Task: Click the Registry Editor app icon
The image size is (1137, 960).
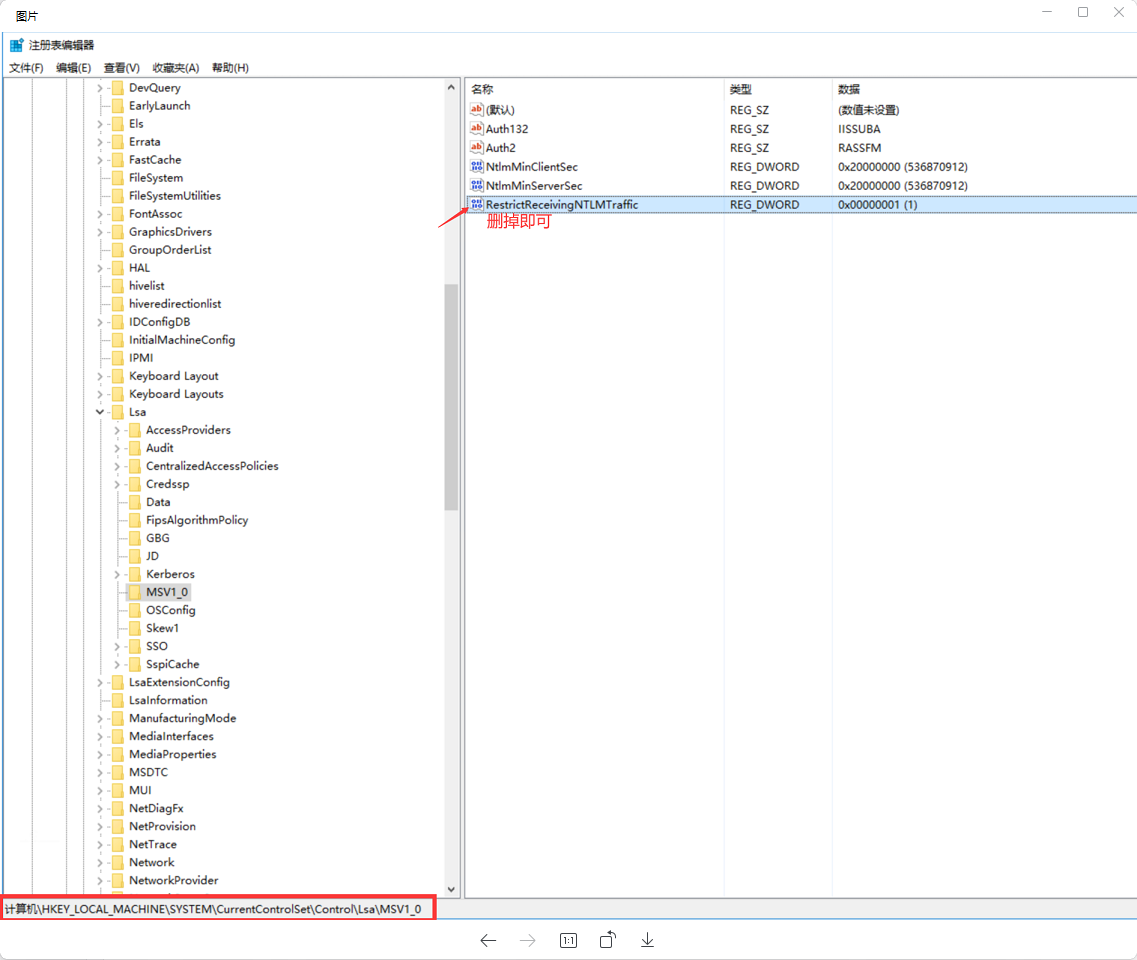Action: click(x=17, y=45)
